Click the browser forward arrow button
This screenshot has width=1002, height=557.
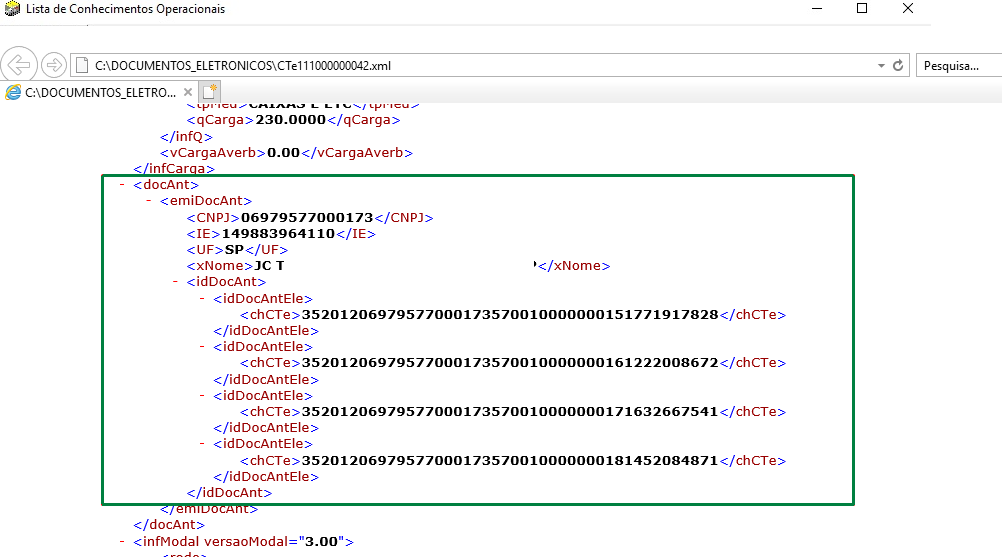[54, 65]
